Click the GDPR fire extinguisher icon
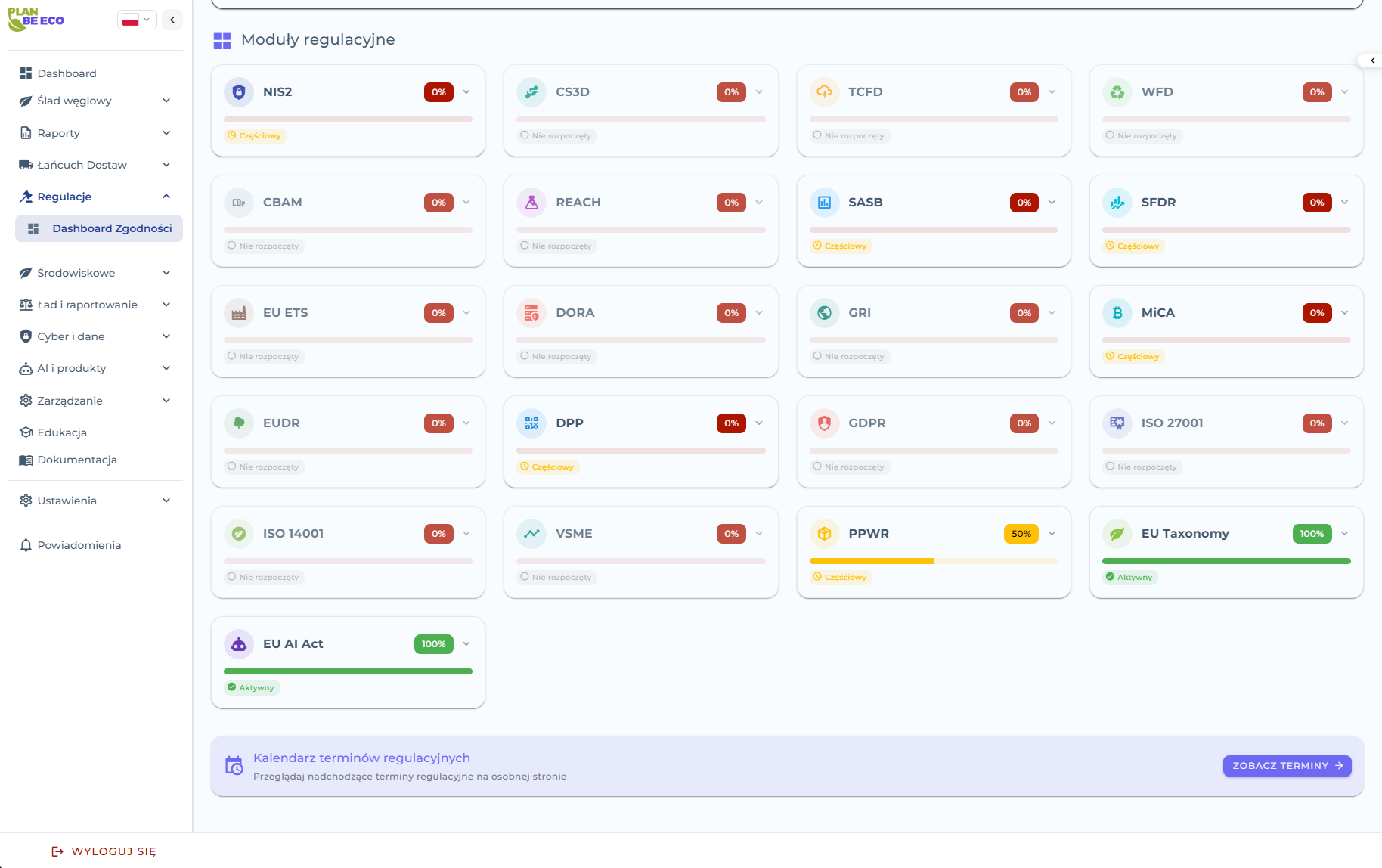Viewport: 1382px width, 868px height. click(x=824, y=423)
